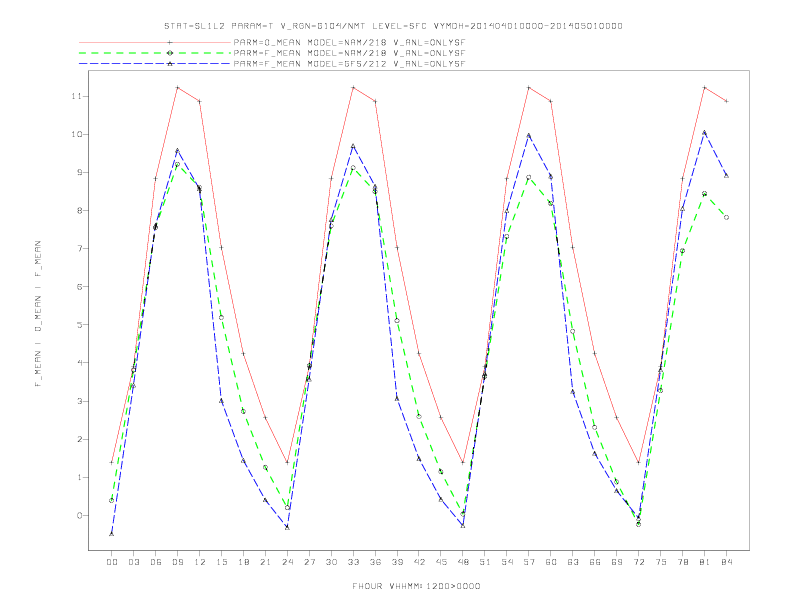792x612 pixels.
Task: Click x-axis tick label 39
Action: pyautogui.click(x=397, y=562)
